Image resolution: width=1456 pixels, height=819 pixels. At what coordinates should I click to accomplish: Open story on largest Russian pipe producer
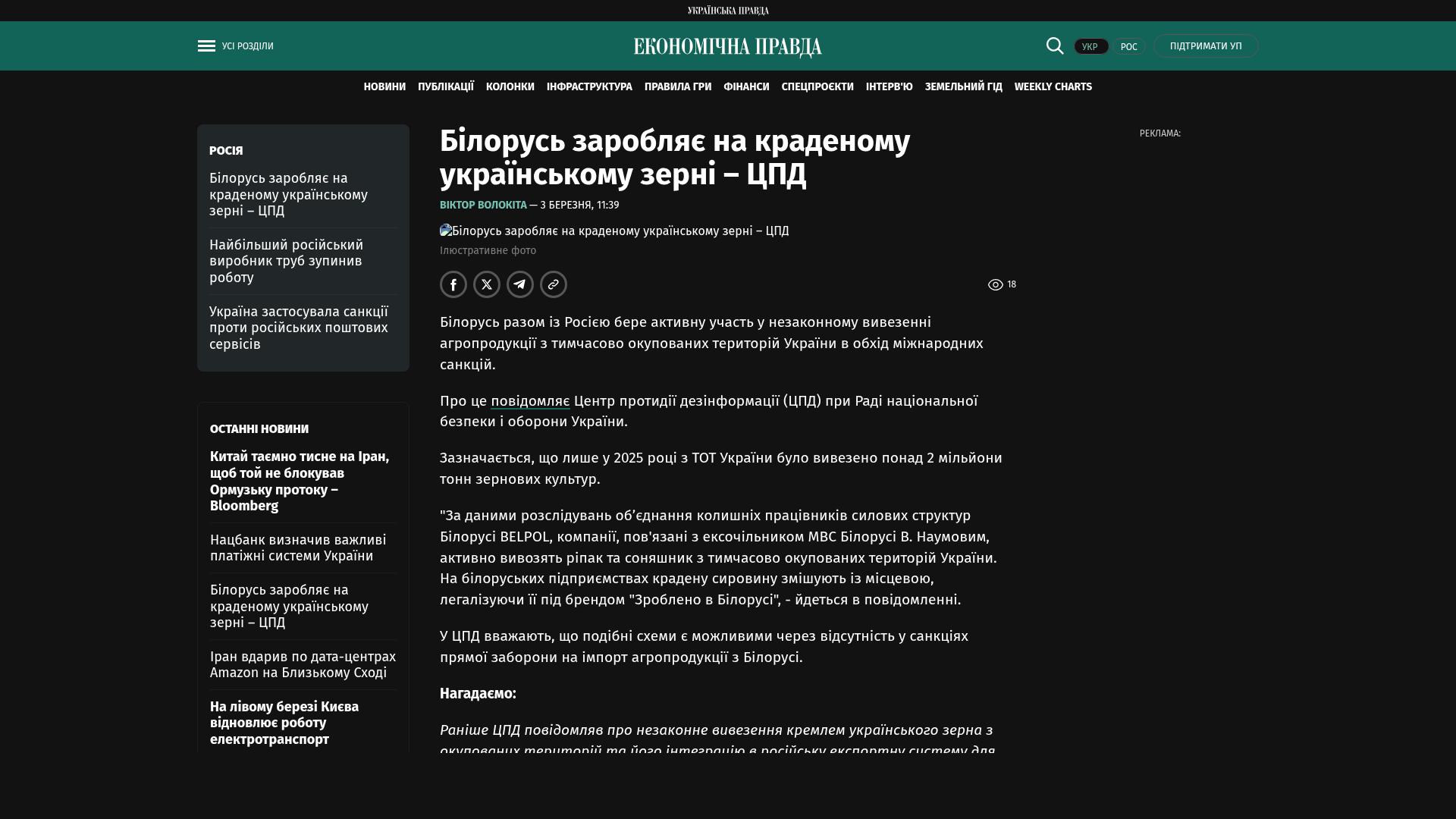tap(286, 261)
